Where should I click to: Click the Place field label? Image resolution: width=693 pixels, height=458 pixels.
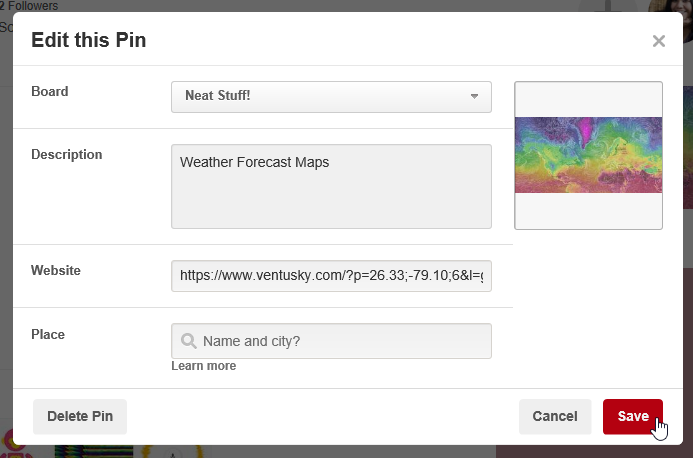(48, 335)
